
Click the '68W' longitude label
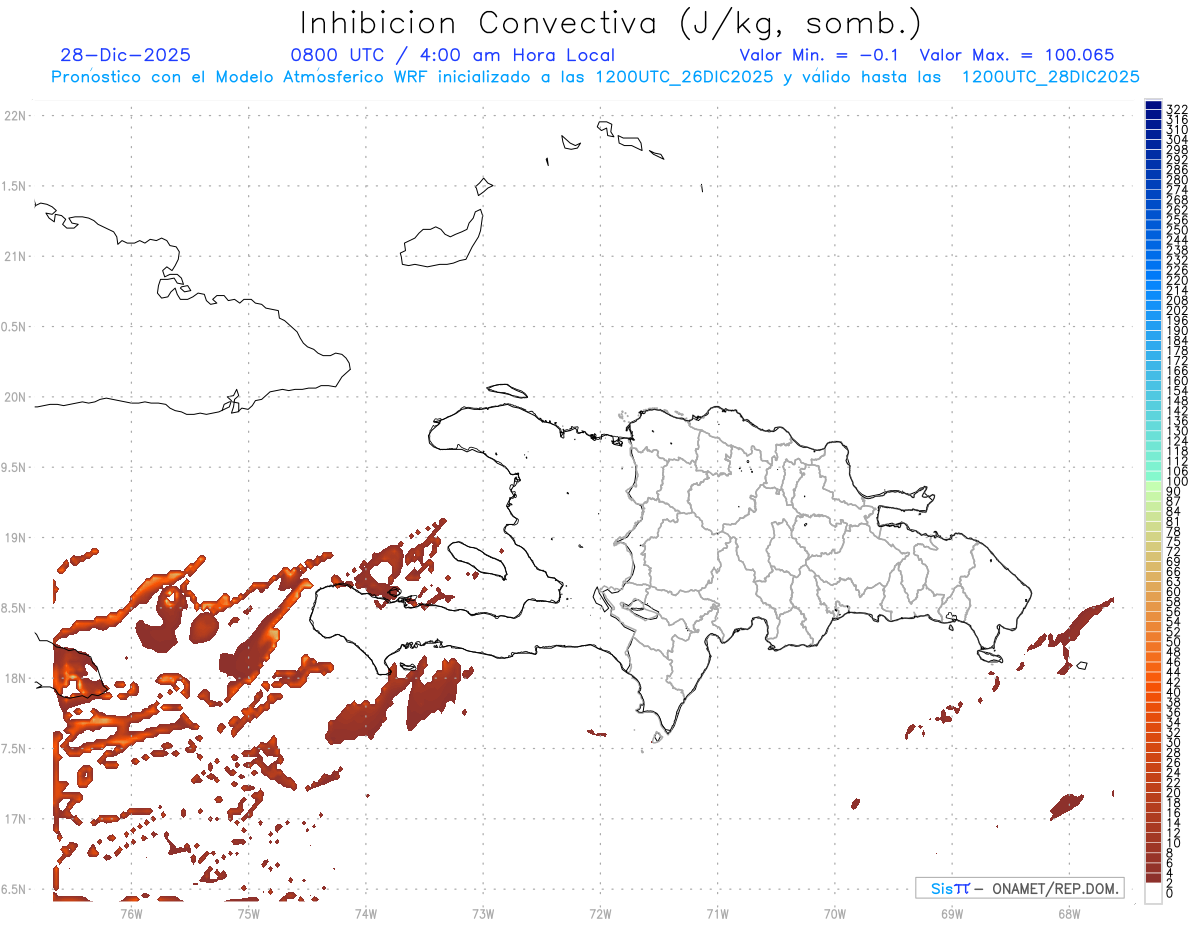[x=1069, y=913]
